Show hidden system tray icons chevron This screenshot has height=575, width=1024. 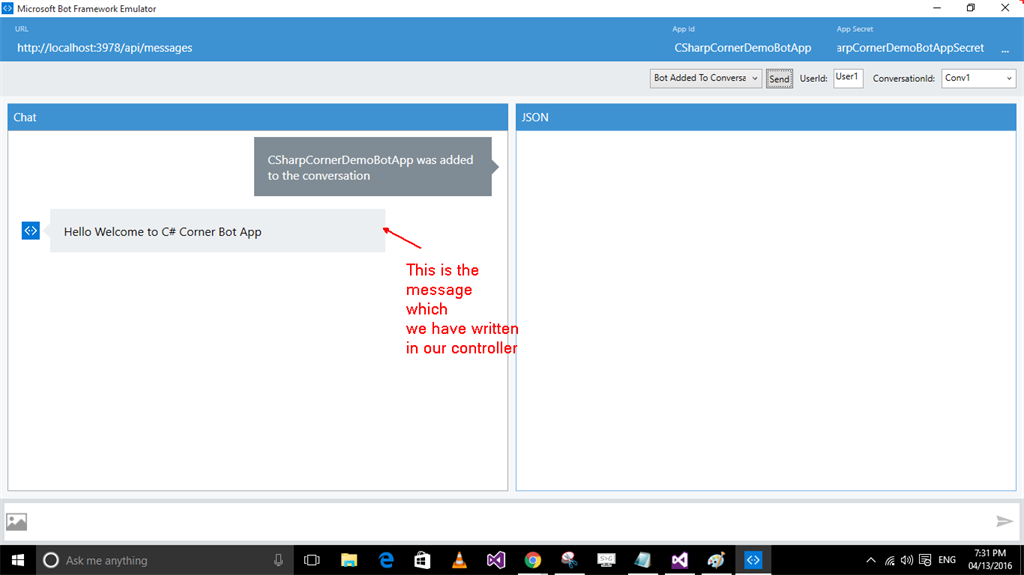(871, 560)
